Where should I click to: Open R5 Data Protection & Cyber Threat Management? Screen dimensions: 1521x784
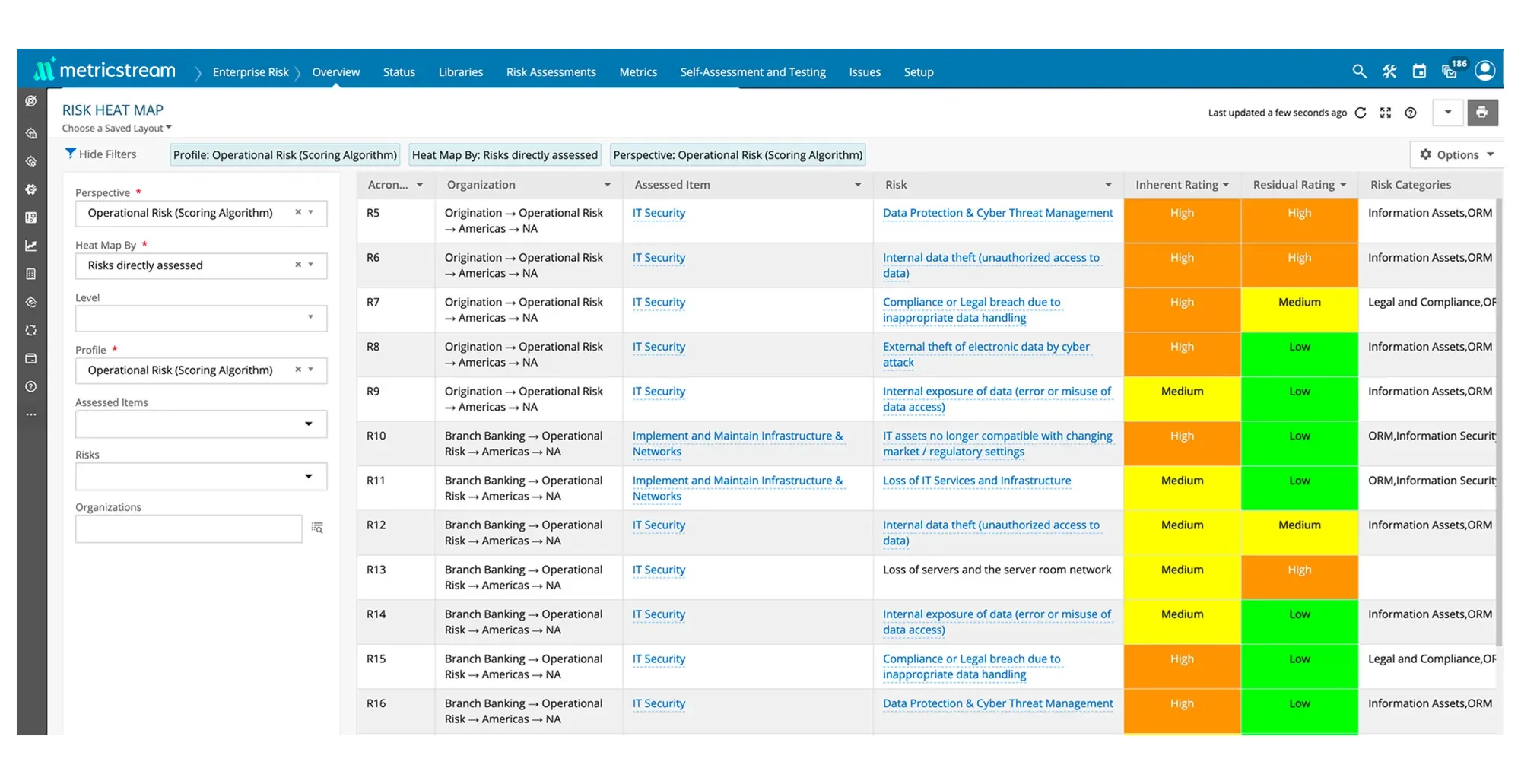click(x=998, y=213)
